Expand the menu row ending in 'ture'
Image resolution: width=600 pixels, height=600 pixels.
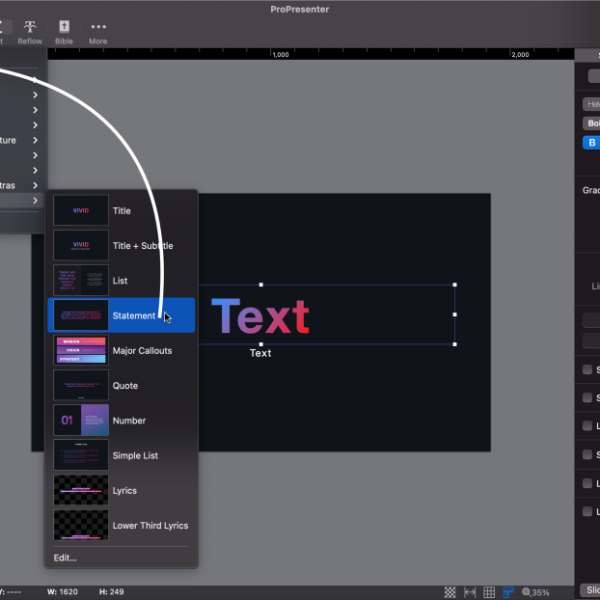click(x=22, y=140)
